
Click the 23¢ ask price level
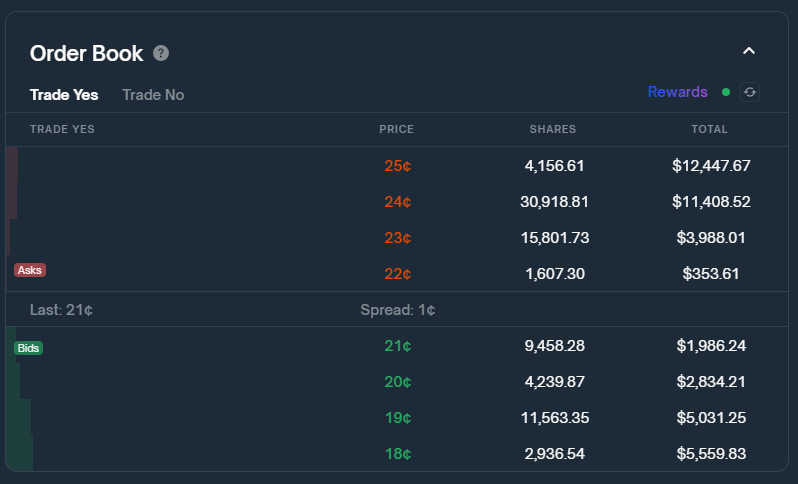pos(397,238)
